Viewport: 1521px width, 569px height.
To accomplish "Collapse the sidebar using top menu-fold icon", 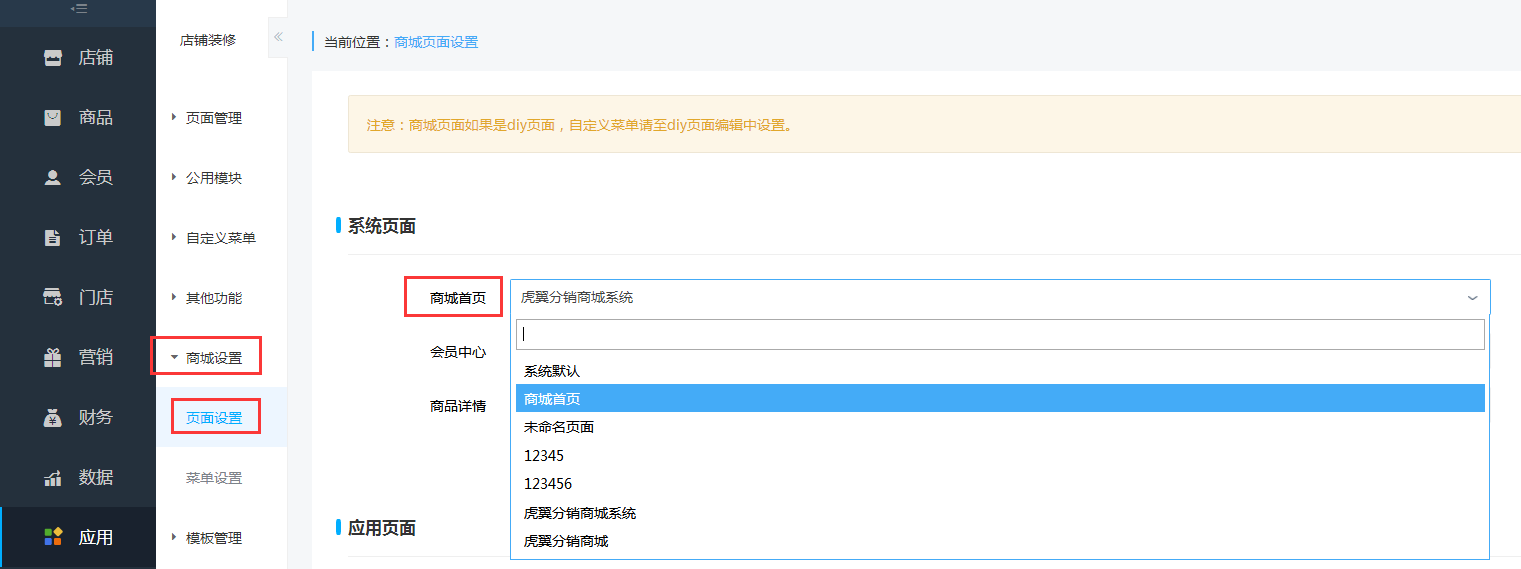I will tap(77, 8).
